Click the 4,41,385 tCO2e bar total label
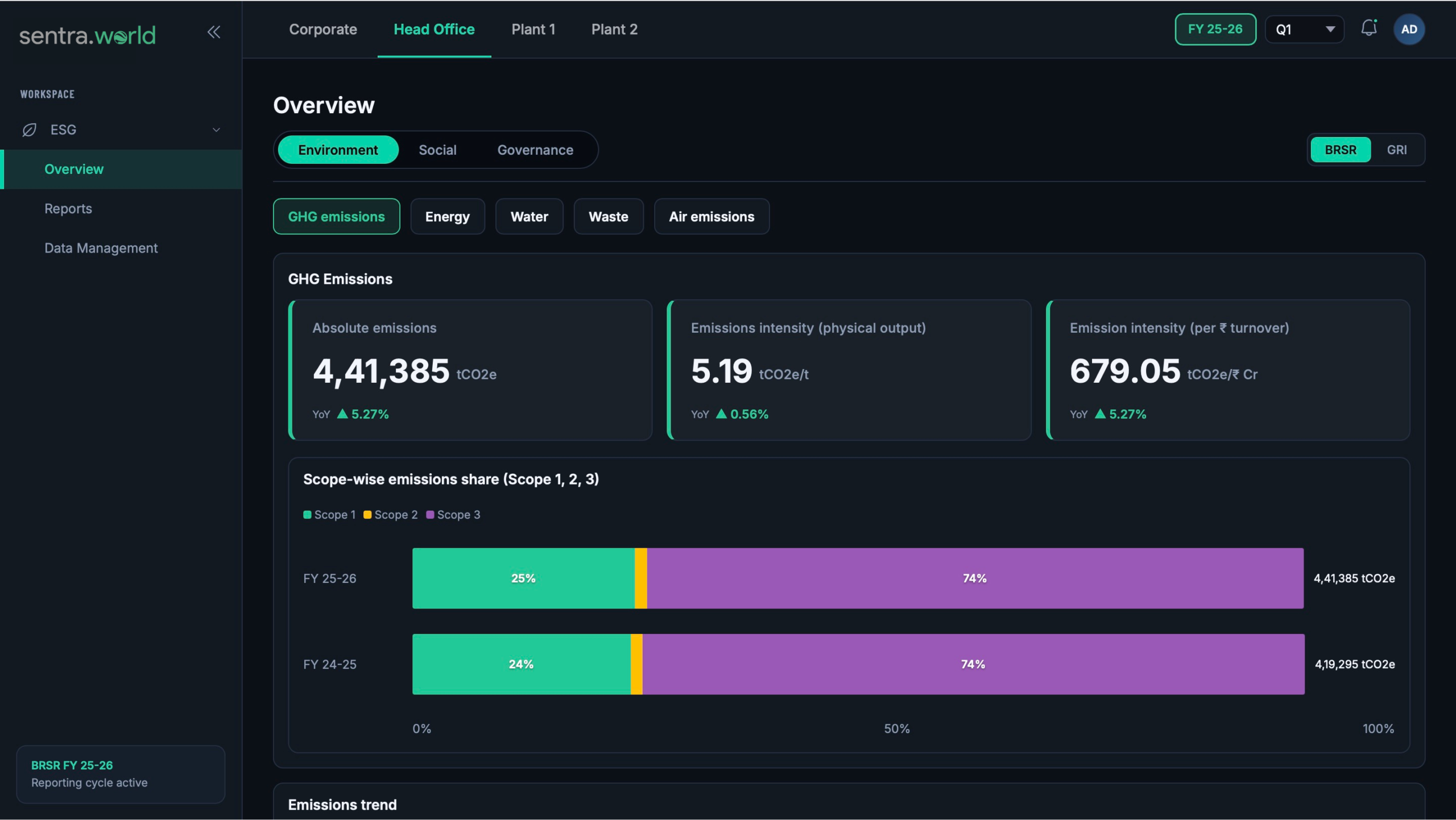 [1354, 578]
